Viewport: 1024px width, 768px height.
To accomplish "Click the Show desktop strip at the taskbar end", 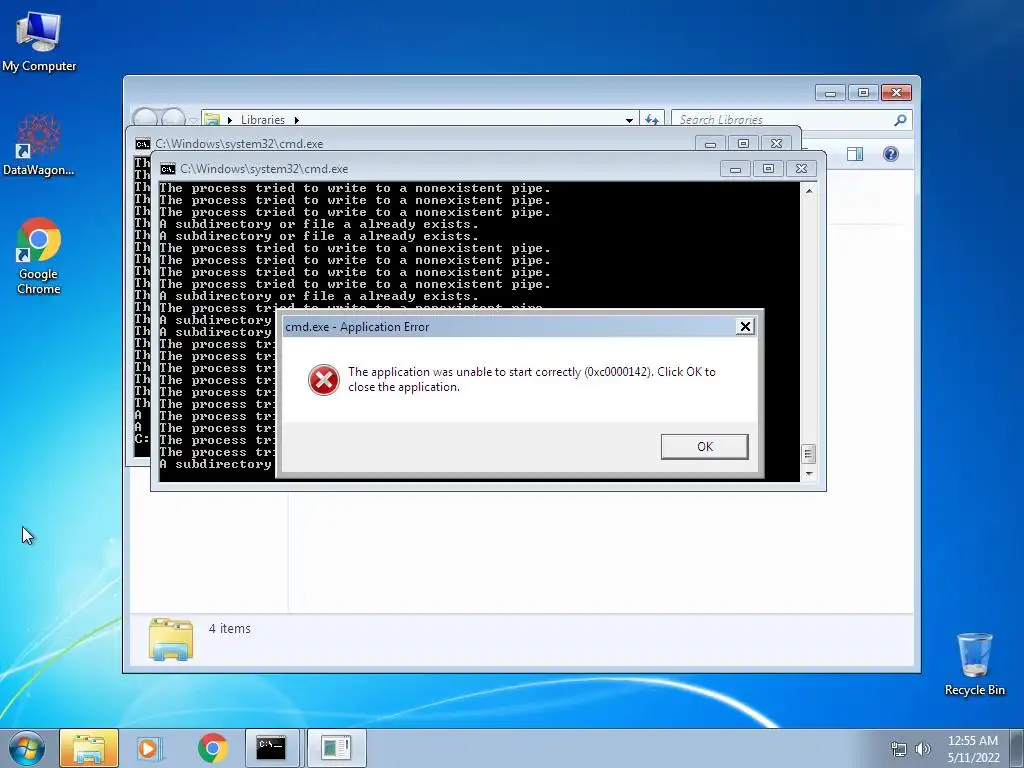I will tap(1018, 748).
